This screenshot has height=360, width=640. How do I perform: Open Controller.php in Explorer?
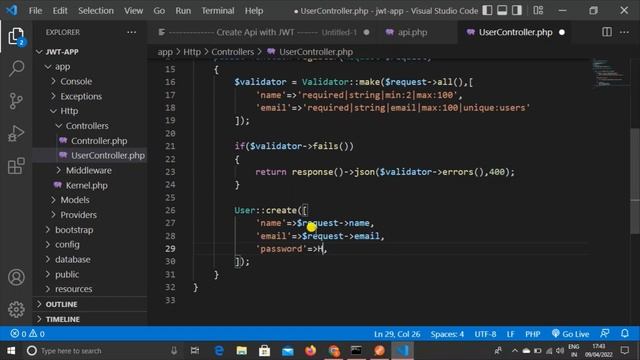pos(99,141)
